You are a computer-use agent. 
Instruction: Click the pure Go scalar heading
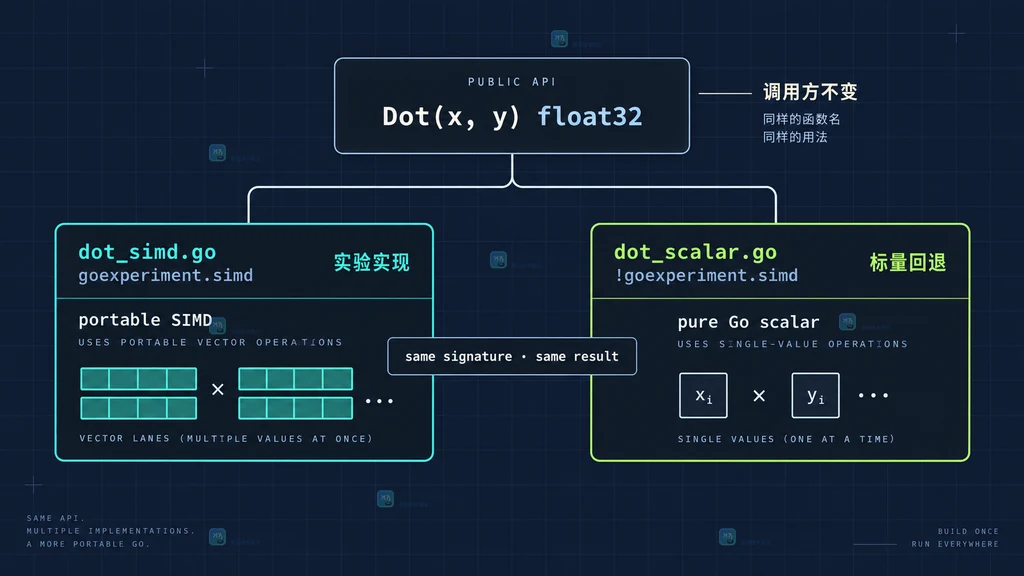coord(748,322)
